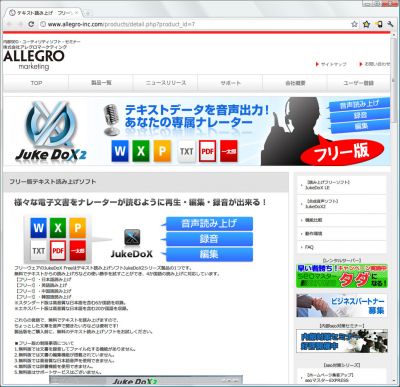
Task: Open the wrench settings menu
Action: coord(390,24)
